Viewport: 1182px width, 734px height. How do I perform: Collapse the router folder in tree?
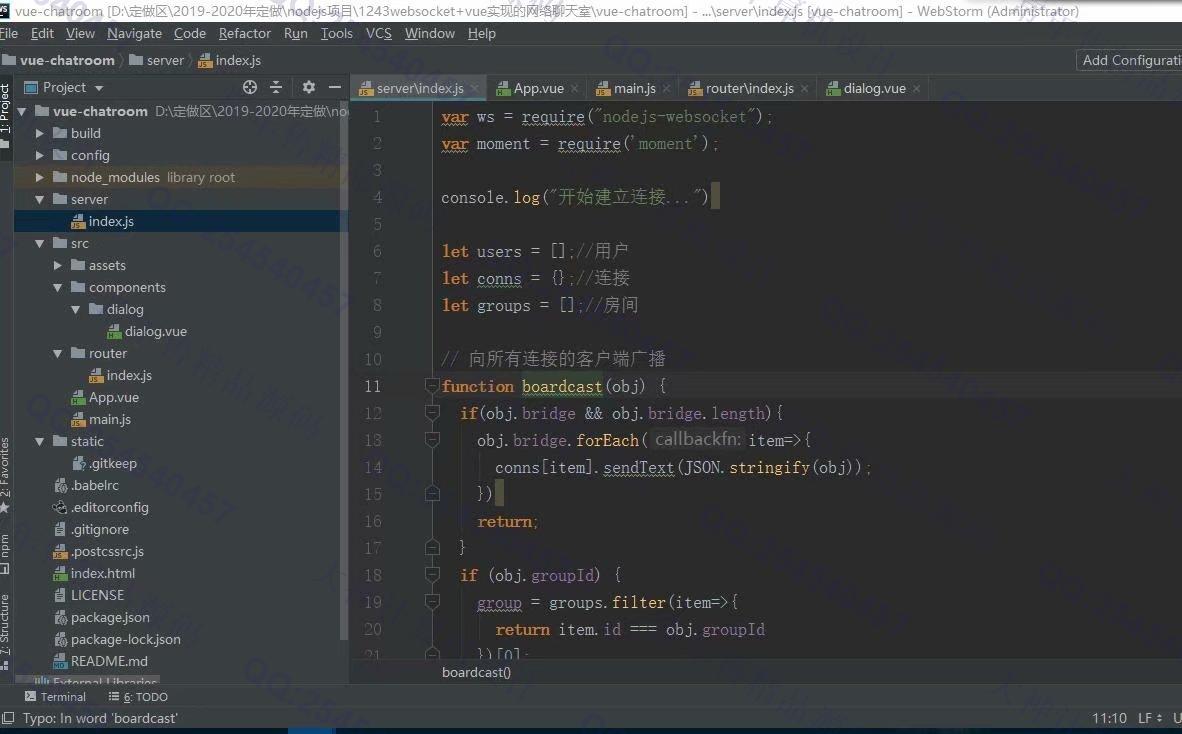pyautogui.click(x=57, y=353)
